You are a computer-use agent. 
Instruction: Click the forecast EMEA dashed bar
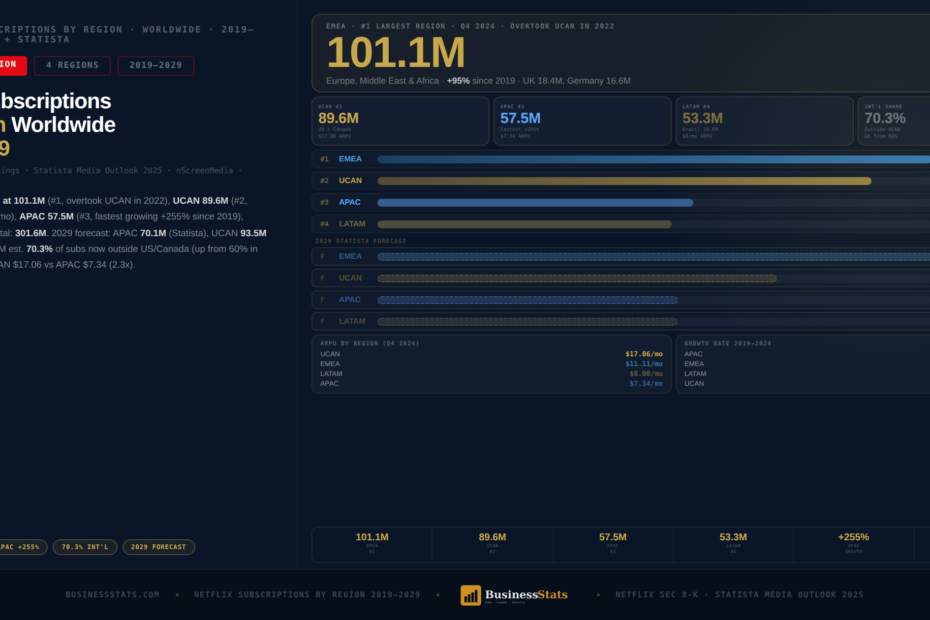coord(654,257)
